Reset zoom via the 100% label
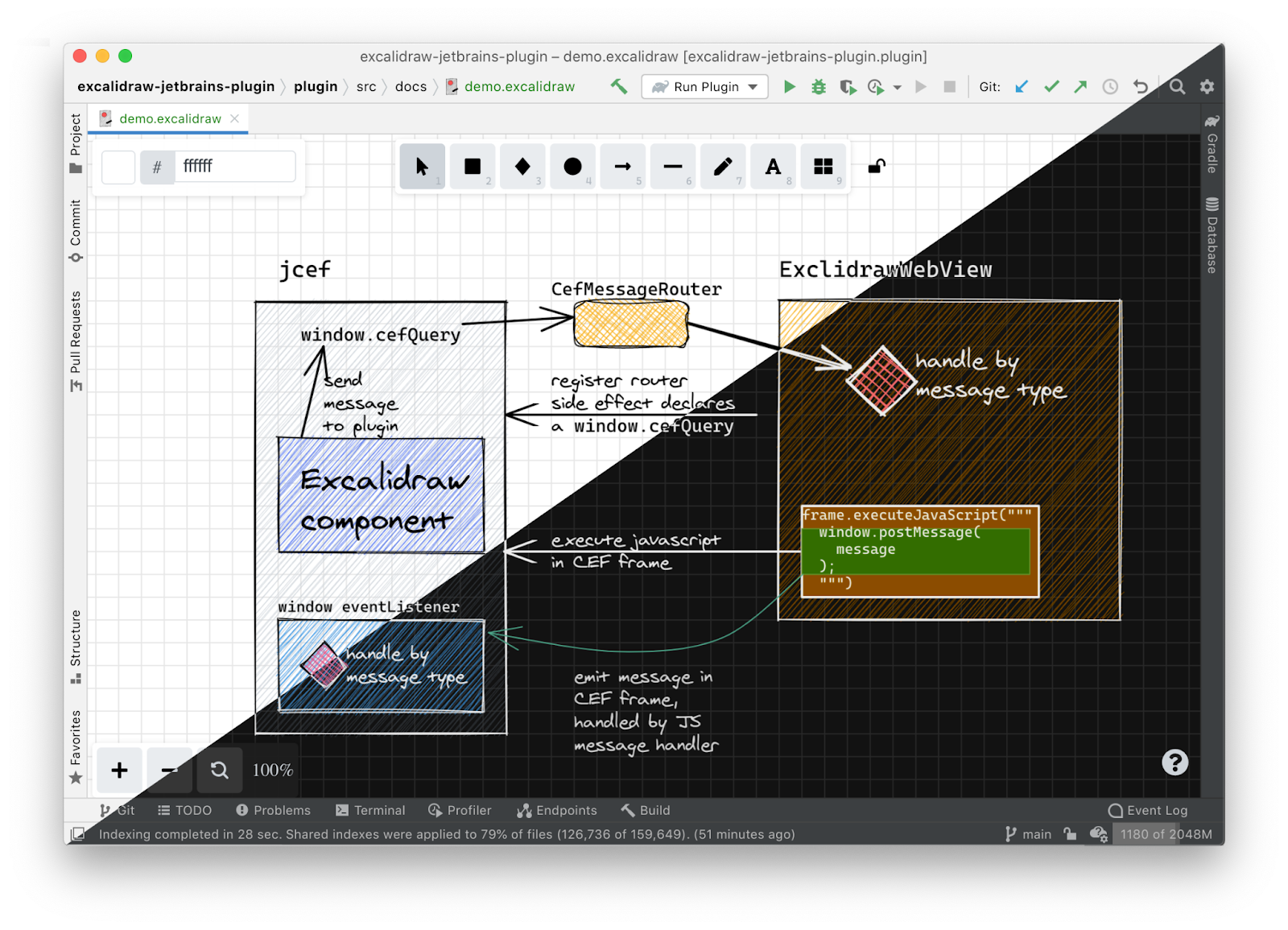This screenshot has height=930, width=1288. click(x=273, y=771)
